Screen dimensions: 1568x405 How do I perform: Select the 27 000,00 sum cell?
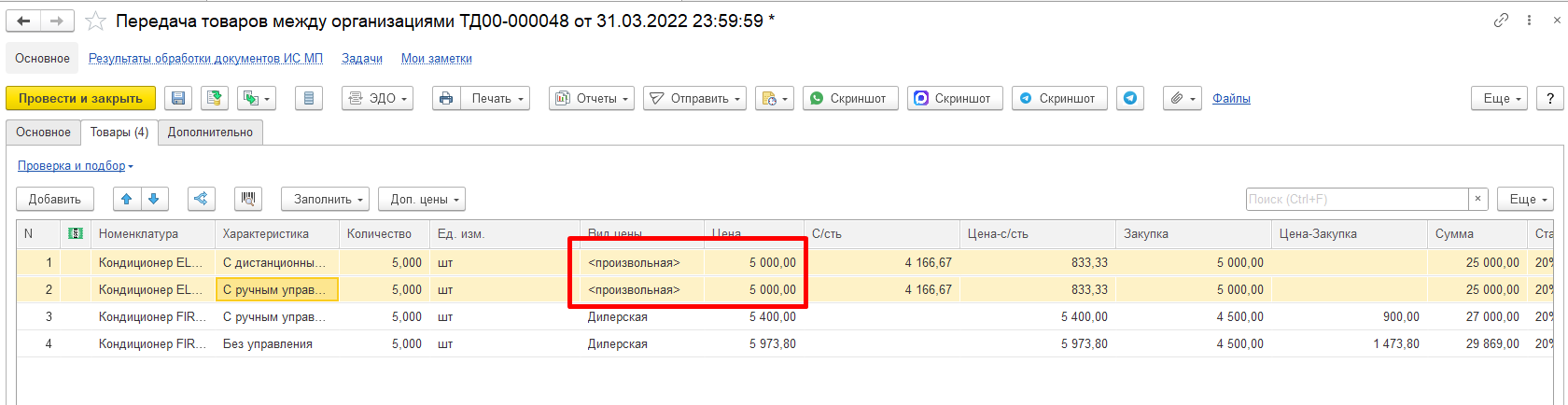1477,317
